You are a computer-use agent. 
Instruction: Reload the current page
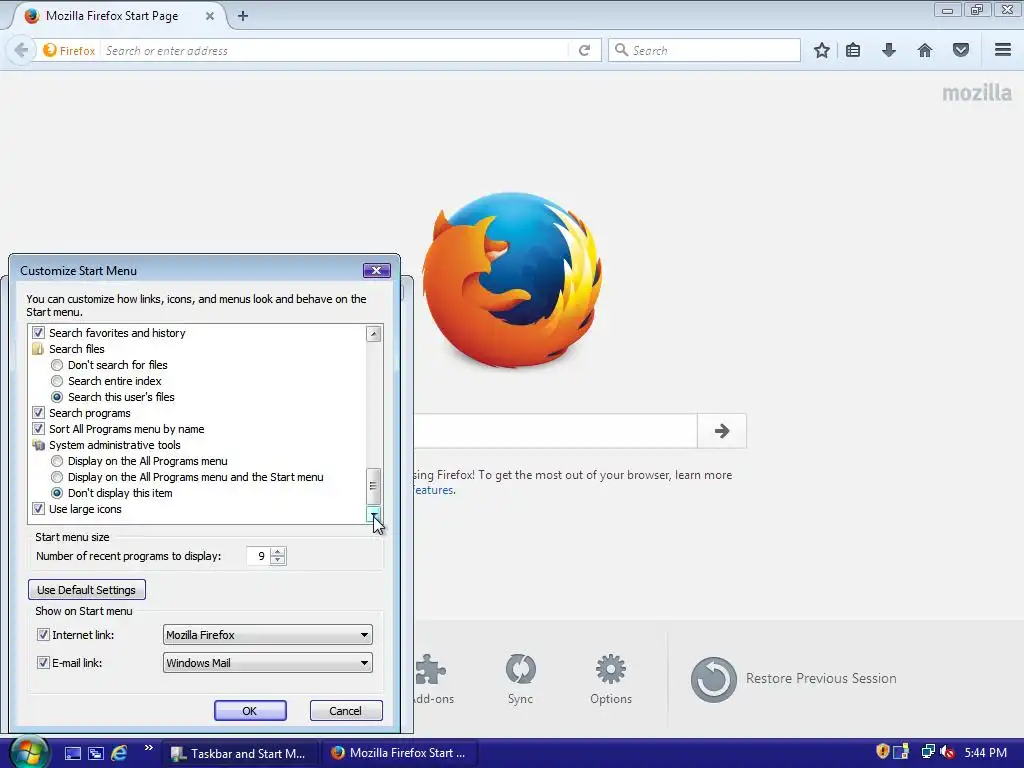pos(584,50)
